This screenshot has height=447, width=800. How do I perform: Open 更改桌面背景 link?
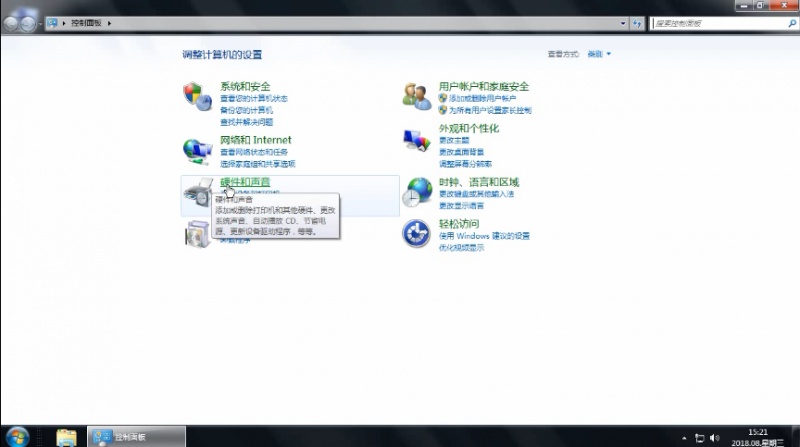pyautogui.click(x=461, y=152)
